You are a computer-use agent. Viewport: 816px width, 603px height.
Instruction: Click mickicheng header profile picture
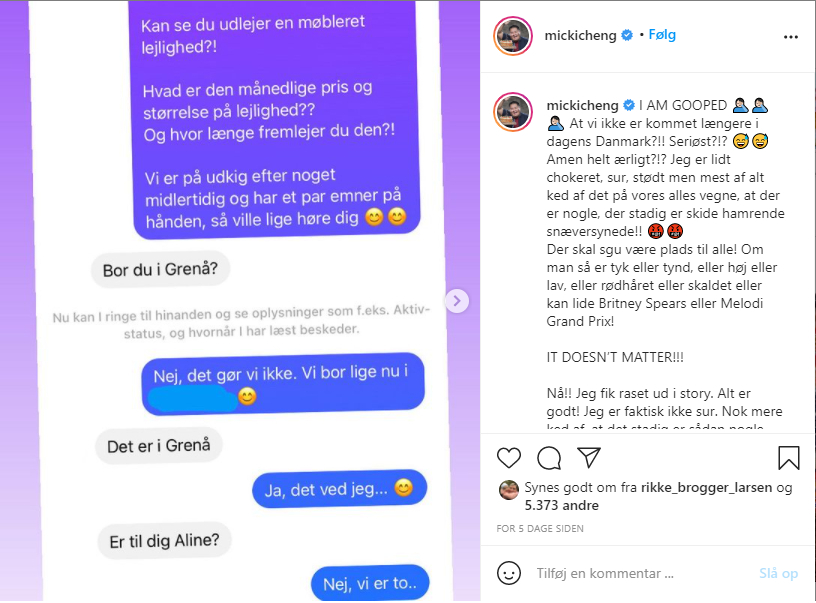point(513,36)
